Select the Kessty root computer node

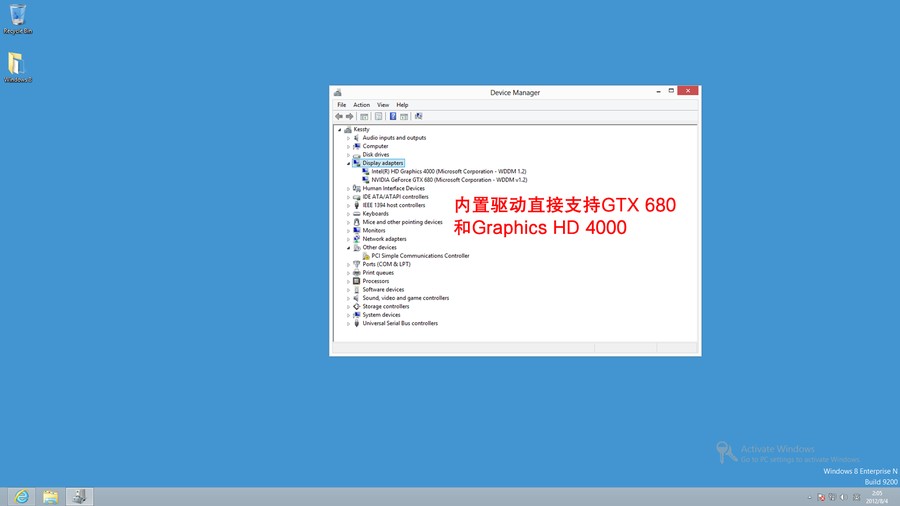click(x=361, y=129)
